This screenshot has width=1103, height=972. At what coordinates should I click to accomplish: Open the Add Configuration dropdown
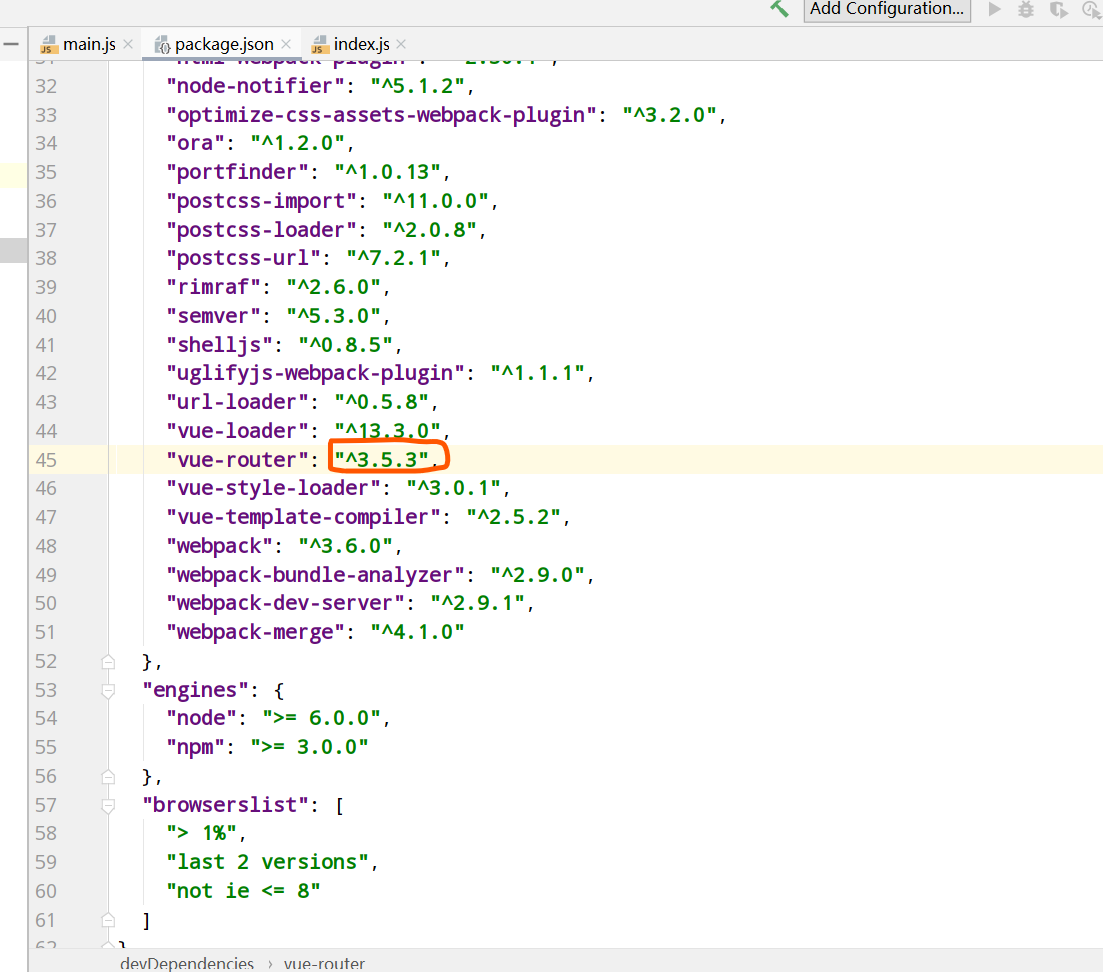pyautogui.click(x=887, y=9)
